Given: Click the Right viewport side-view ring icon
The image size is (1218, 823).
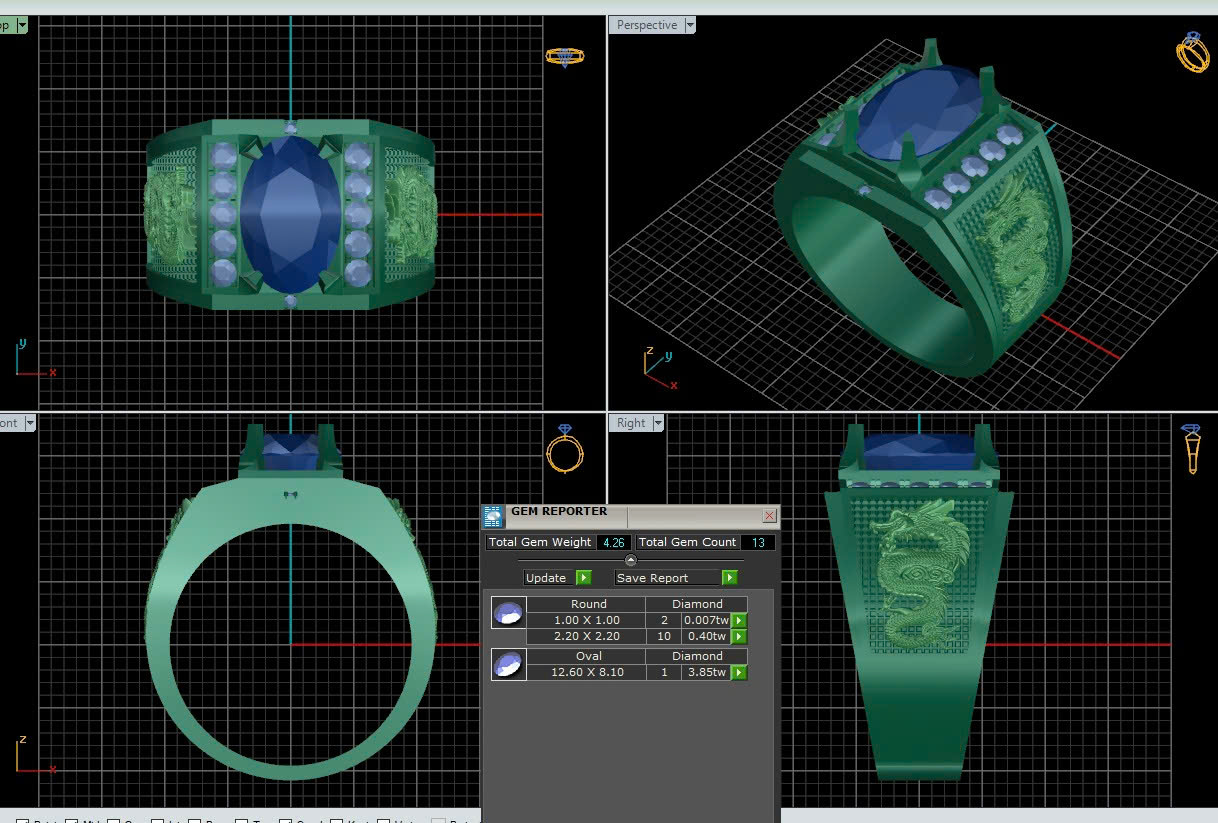Looking at the screenshot, I should [1191, 449].
